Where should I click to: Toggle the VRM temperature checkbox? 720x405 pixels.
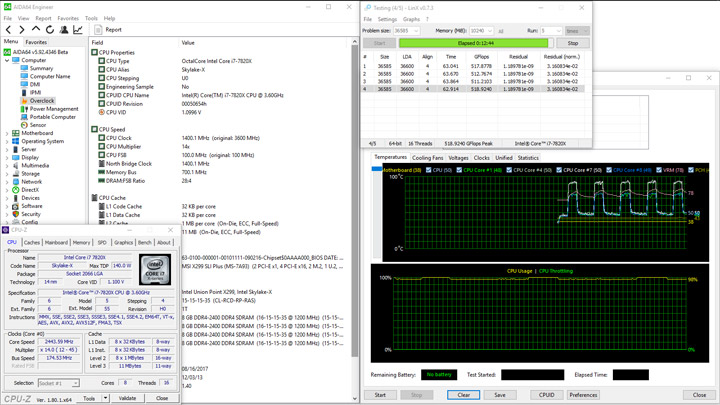point(658,170)
